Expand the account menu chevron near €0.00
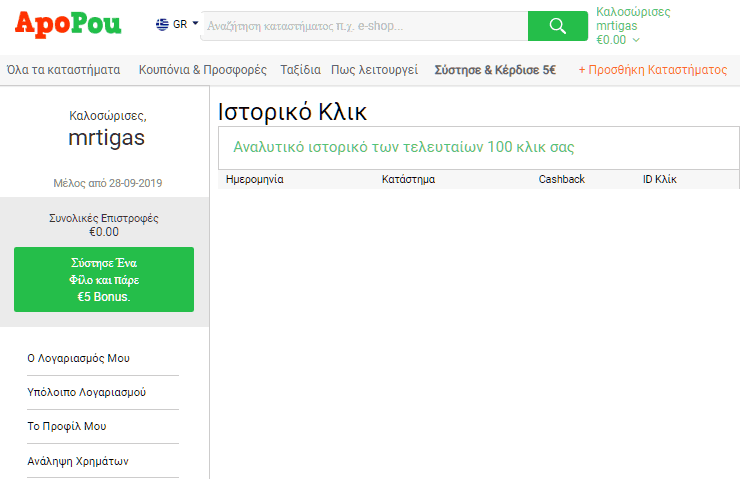 tap(636, 40)
